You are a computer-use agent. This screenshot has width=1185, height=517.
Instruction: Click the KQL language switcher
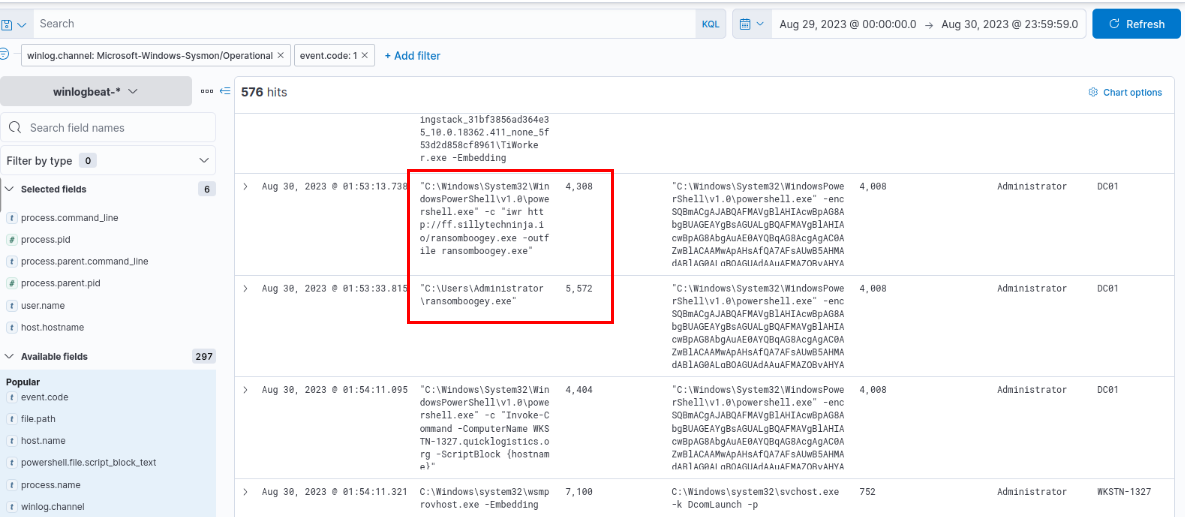coord(710,24)
